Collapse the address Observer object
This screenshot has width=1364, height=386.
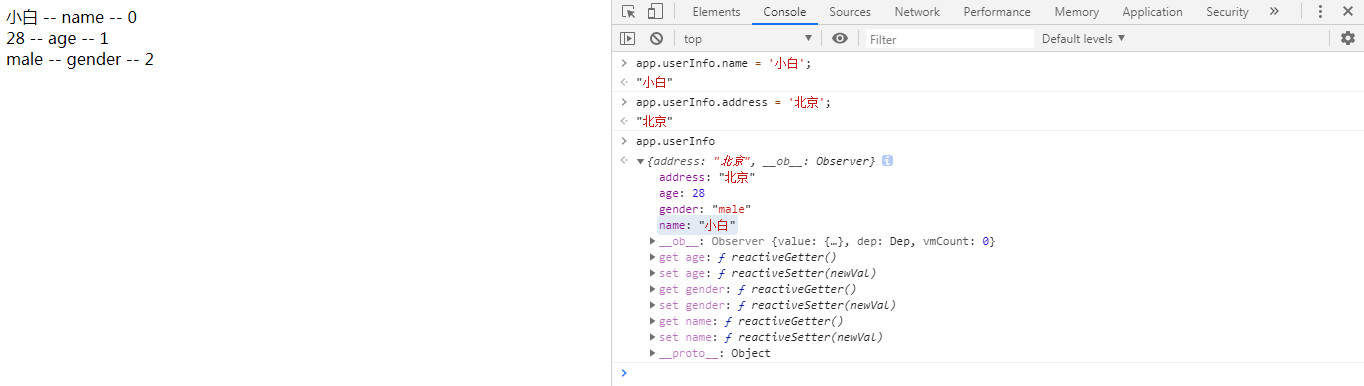[640, 161]
